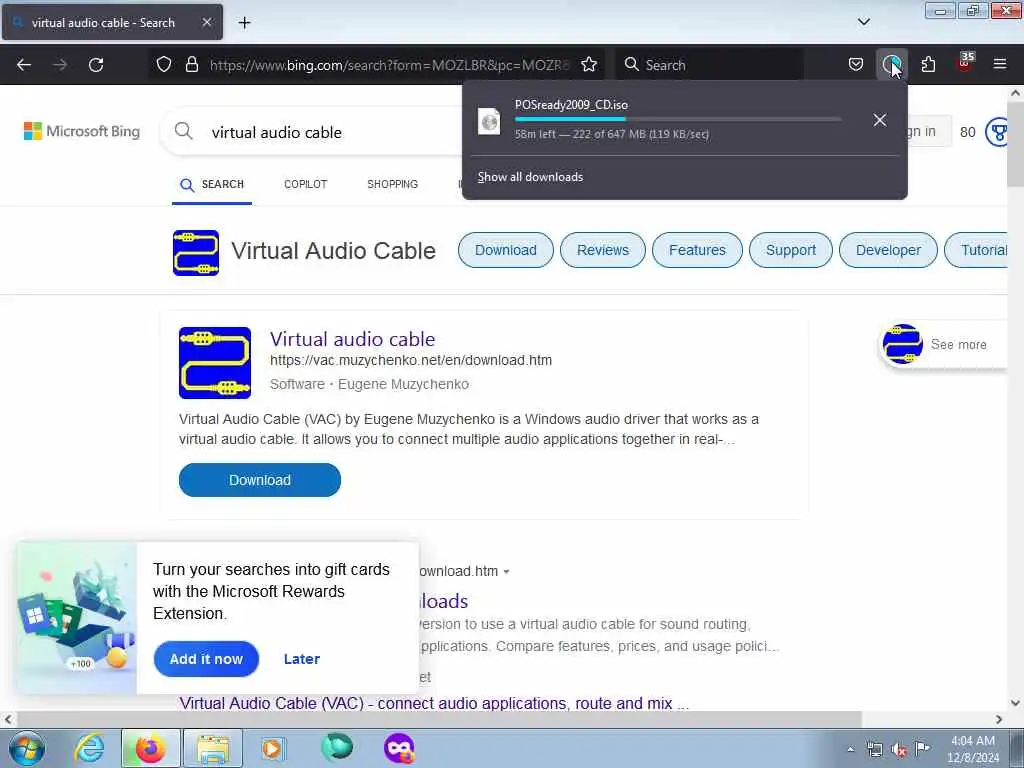Click the Microsoft Bing logo
The width and height of the screenshot is (1024, 768).
pos(82,131)
